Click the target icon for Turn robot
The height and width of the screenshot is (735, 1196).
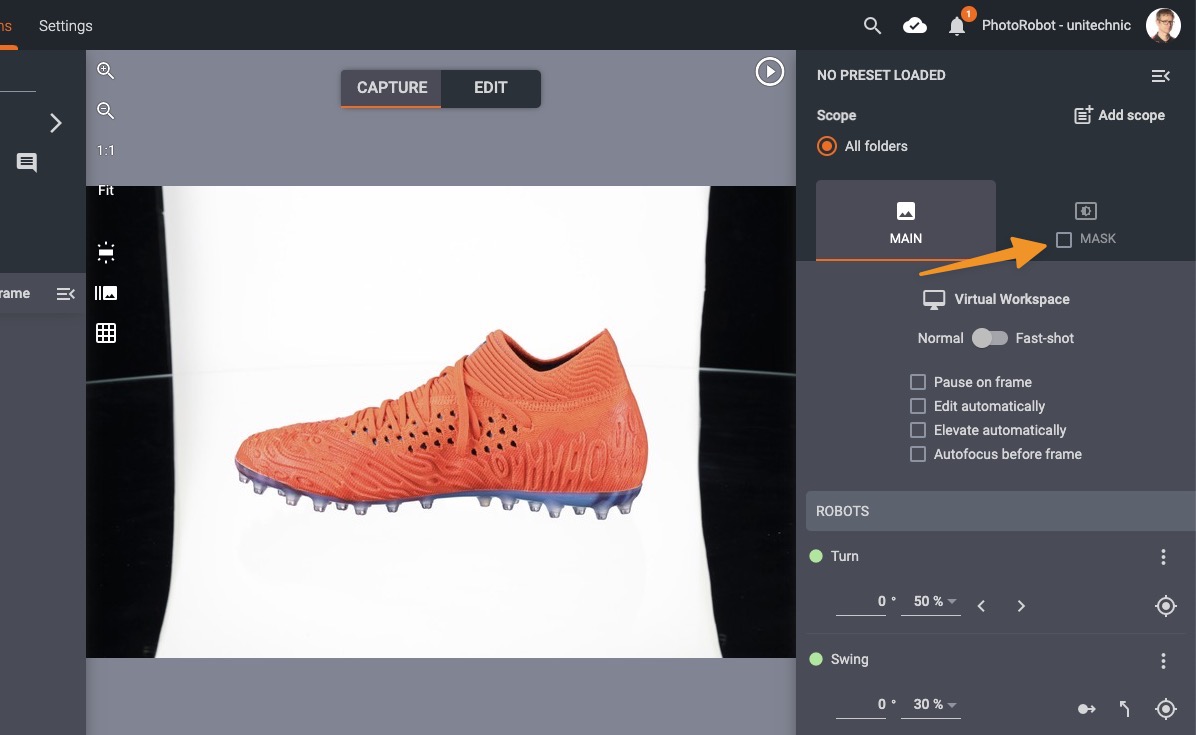pos(1165,606)
